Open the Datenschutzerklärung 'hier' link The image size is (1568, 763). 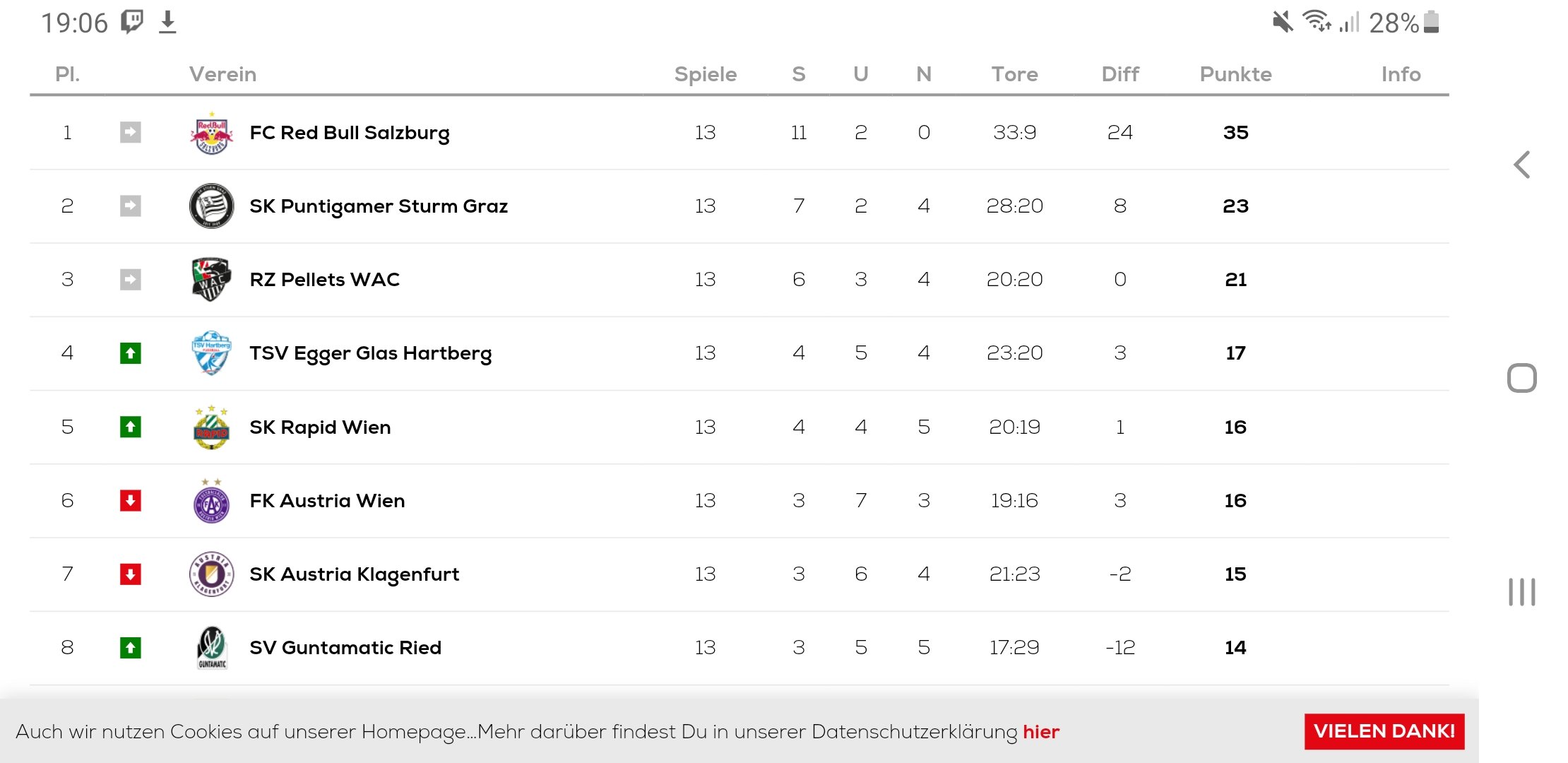[1041, 732]
